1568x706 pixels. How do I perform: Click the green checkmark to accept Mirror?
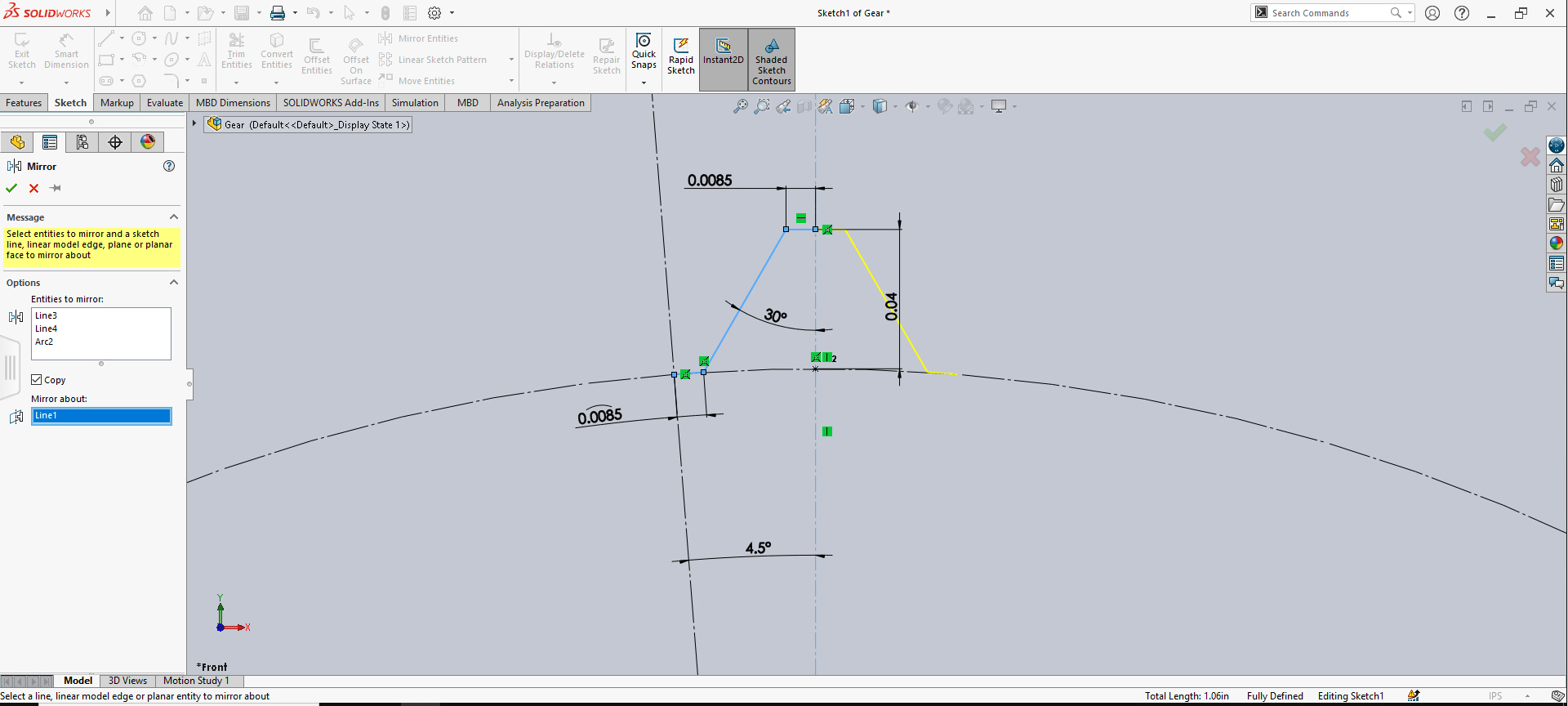click(x=11, y=188)
